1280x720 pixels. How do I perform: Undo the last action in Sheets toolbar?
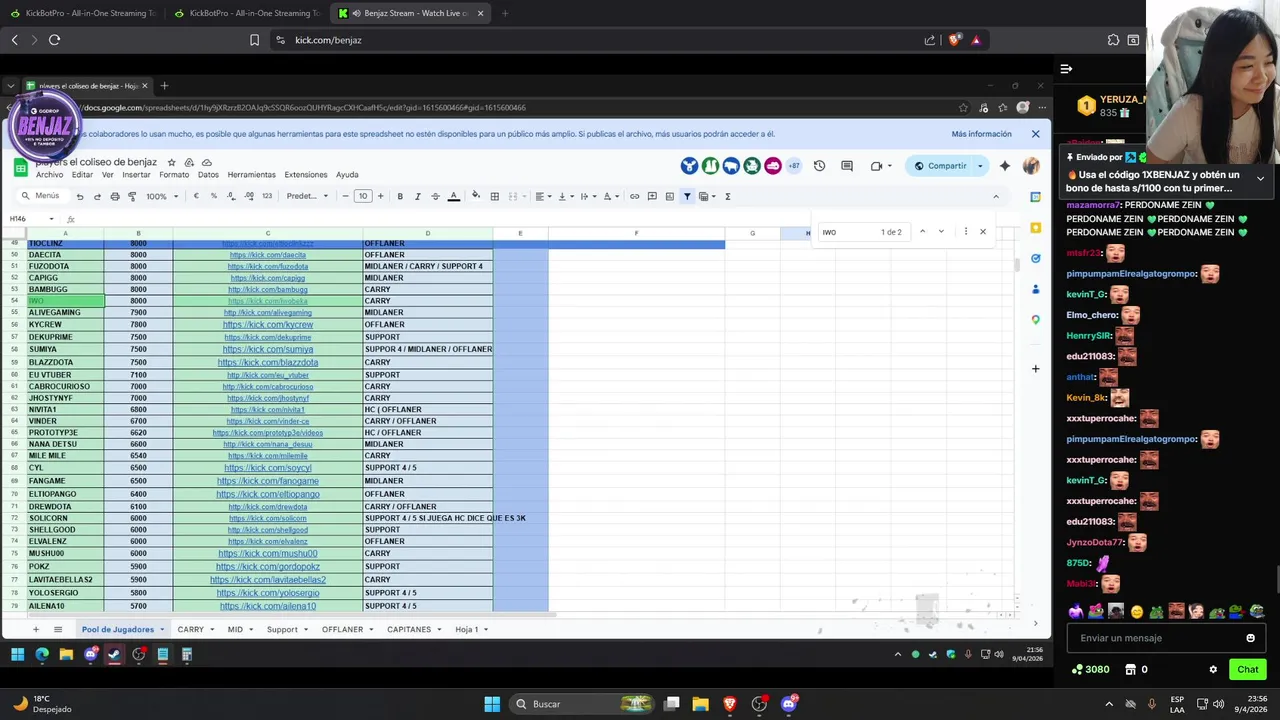[80, 197]
